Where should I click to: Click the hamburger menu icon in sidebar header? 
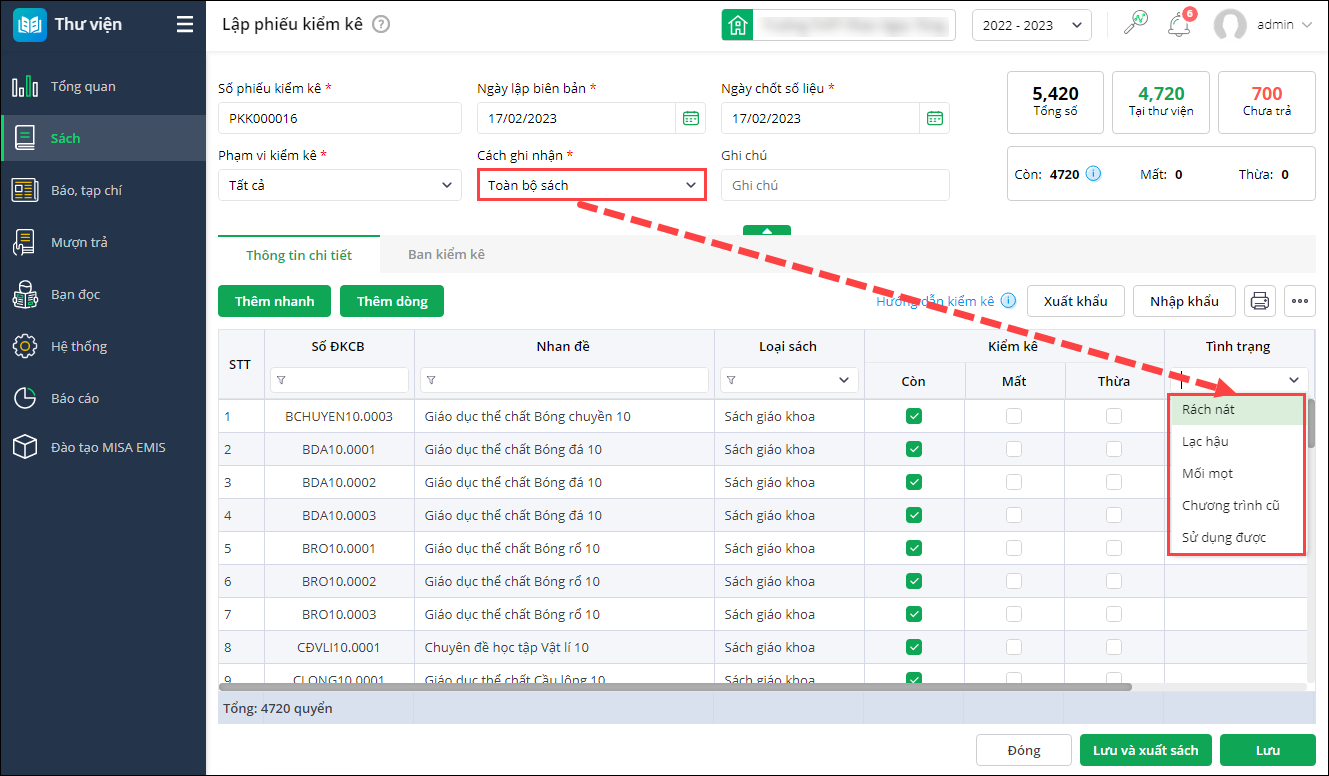click(x=184, y=25)
